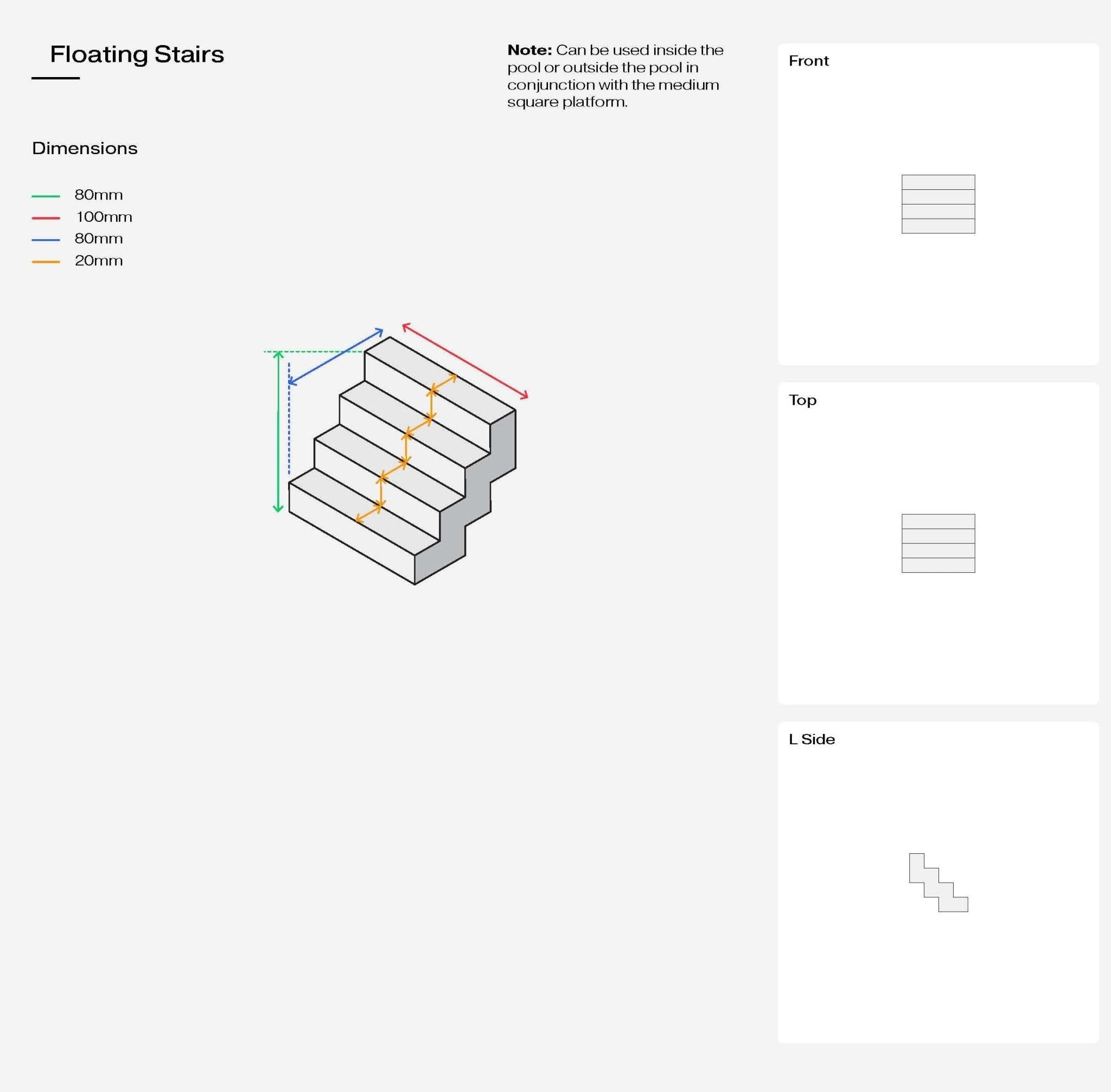Select the blue 80mm legend line

coord(46,240)
